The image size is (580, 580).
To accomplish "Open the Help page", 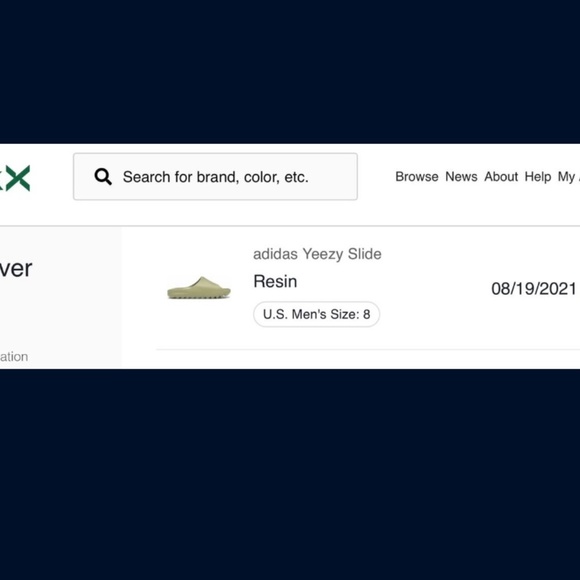I will coord(538,177).
